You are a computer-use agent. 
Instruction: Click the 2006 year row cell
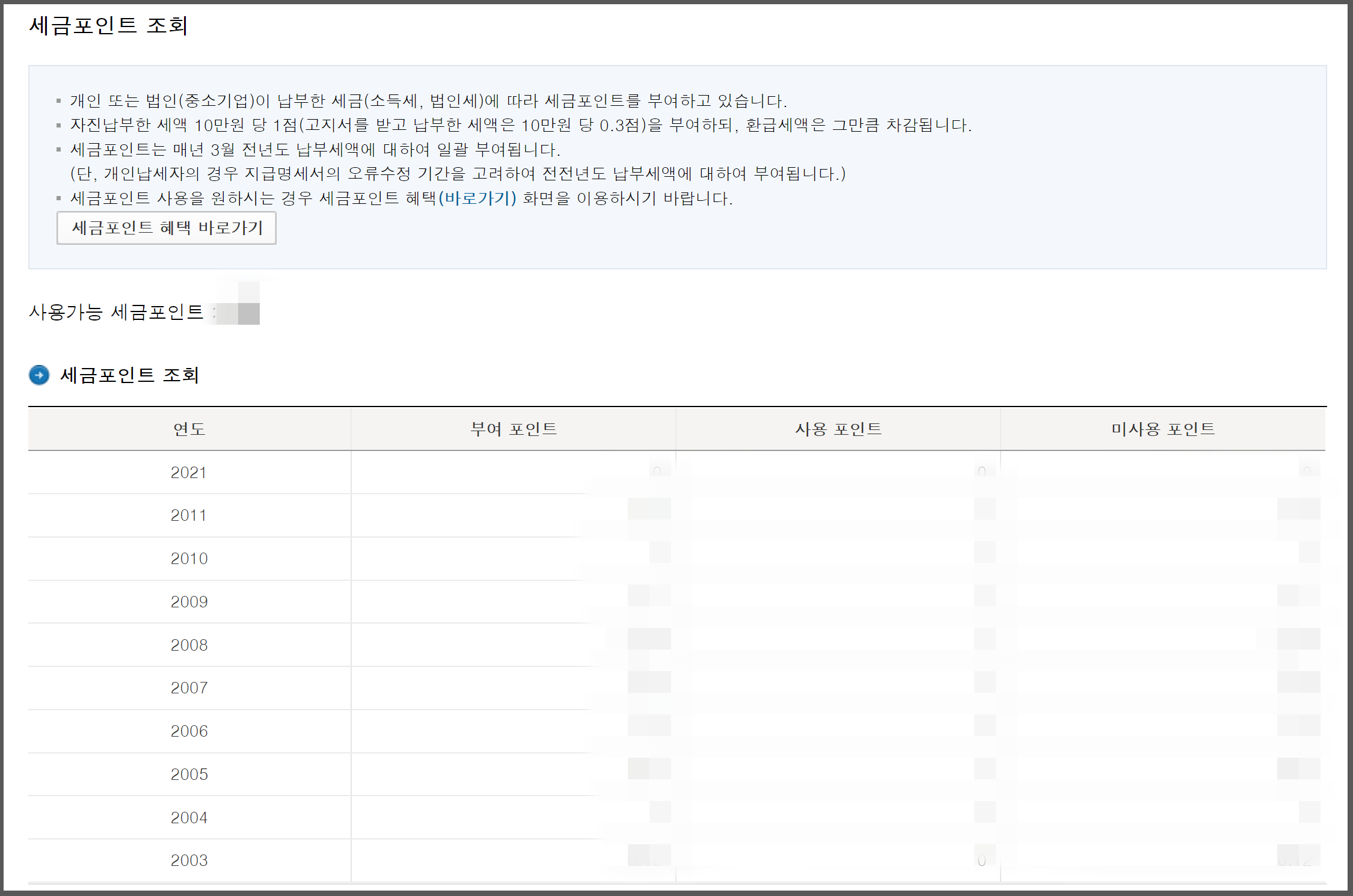pyautogui.click(x=189, y=731)
